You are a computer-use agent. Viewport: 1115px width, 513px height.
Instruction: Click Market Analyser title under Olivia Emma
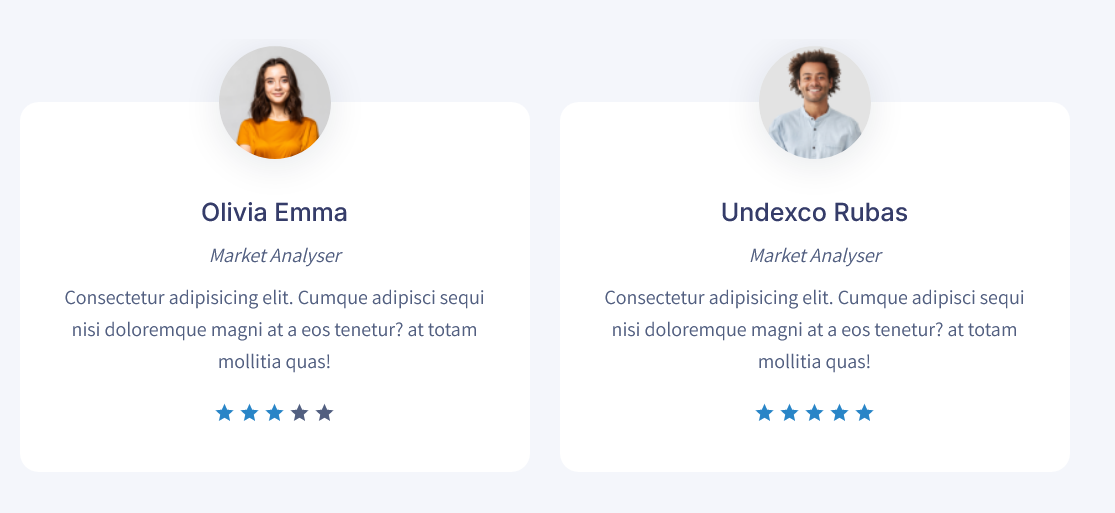pos(275,255)
